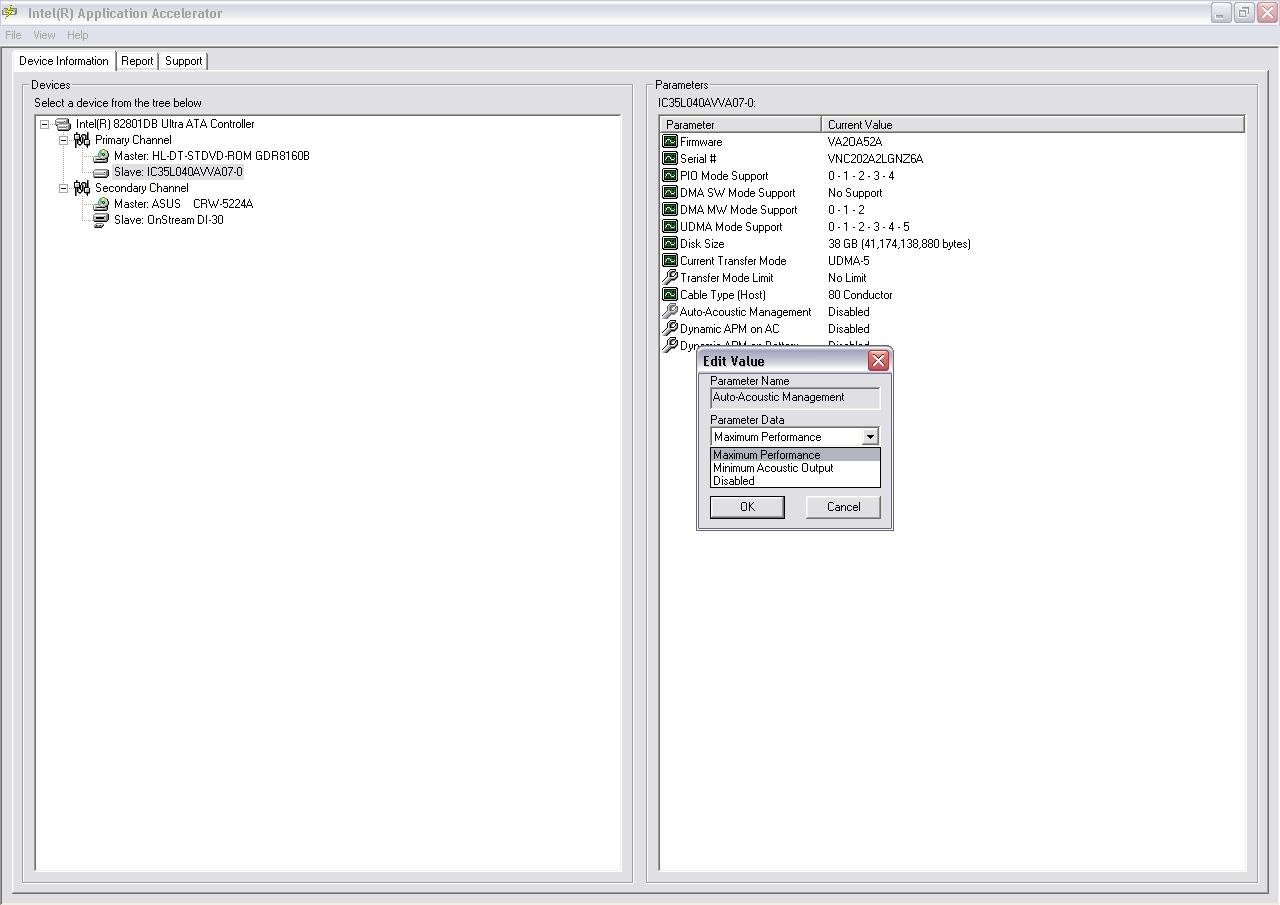Click the disk size 38 GB value
The height and width of the screenshot is (905, 1280).
click(899, 244)
